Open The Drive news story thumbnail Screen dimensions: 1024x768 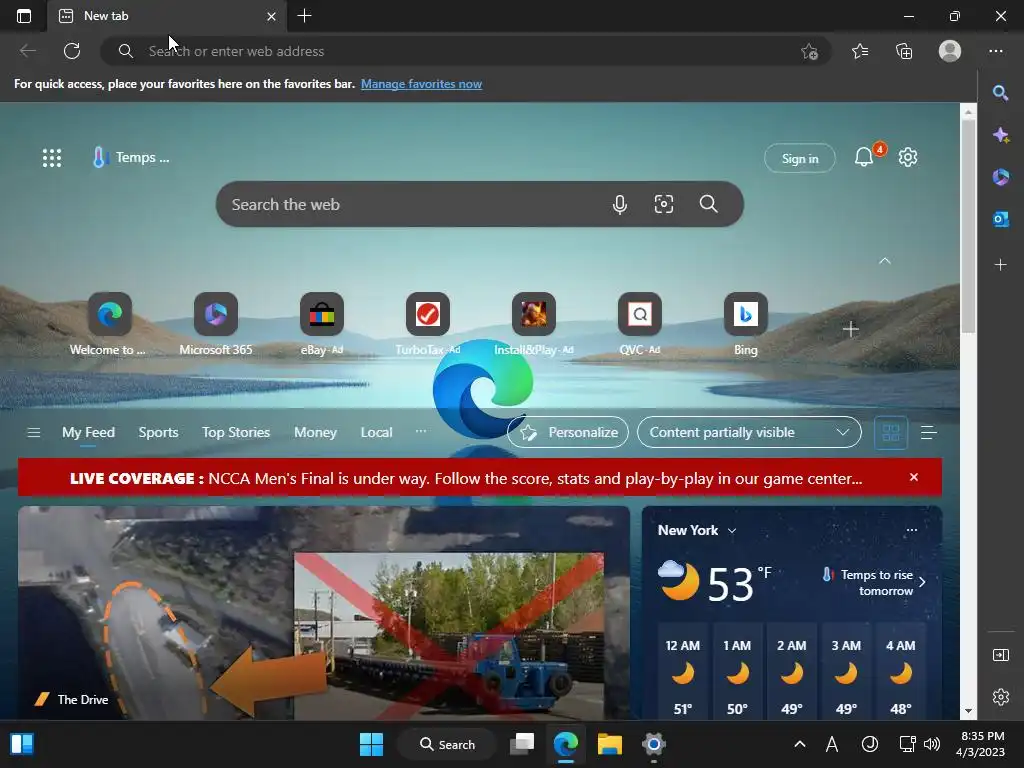[x=324, y=613]
